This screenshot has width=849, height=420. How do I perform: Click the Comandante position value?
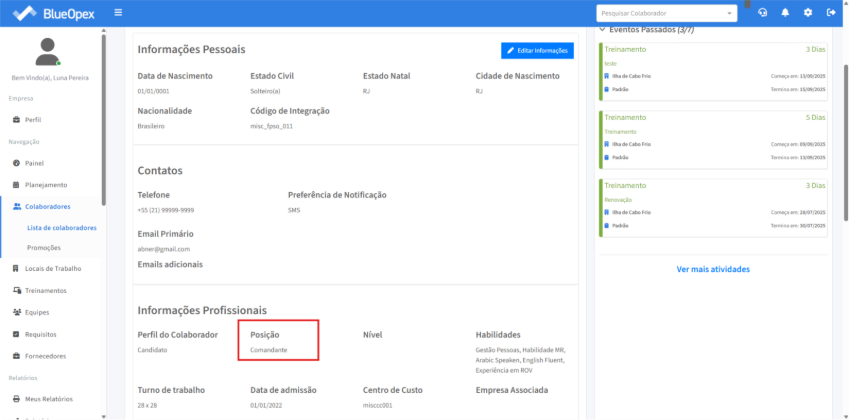pos(269,350)
